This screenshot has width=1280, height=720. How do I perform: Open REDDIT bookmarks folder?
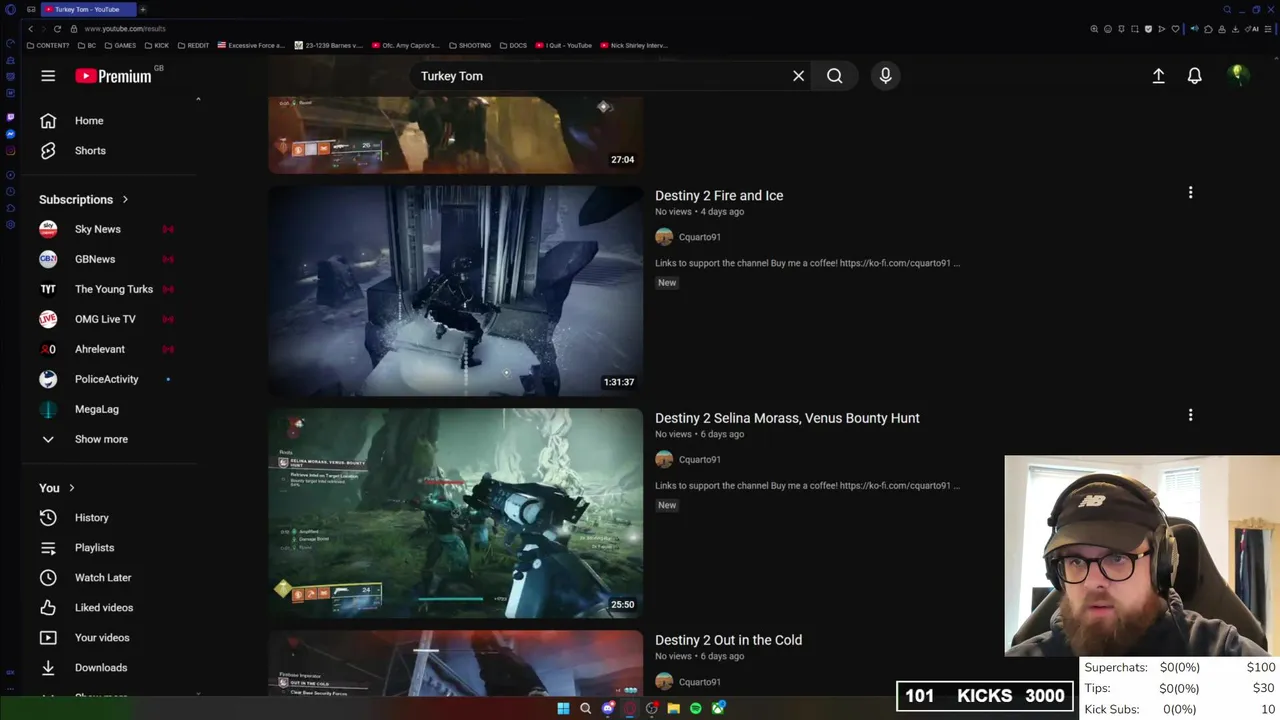tap(194, 45)
